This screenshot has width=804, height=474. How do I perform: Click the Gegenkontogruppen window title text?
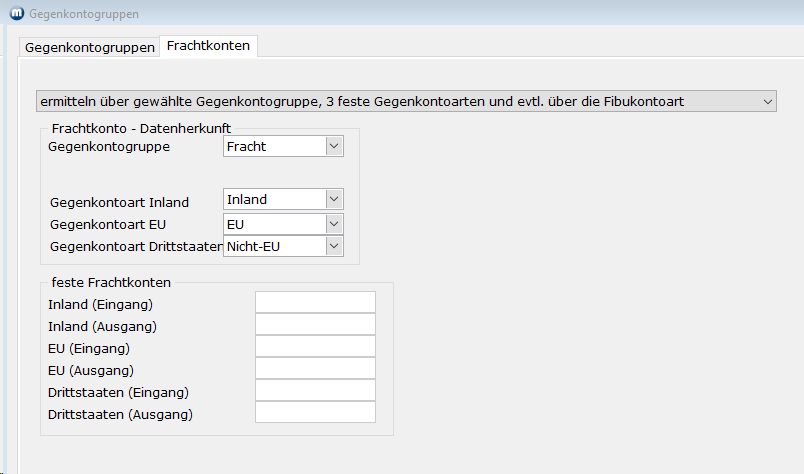click(x=84, y=14)
